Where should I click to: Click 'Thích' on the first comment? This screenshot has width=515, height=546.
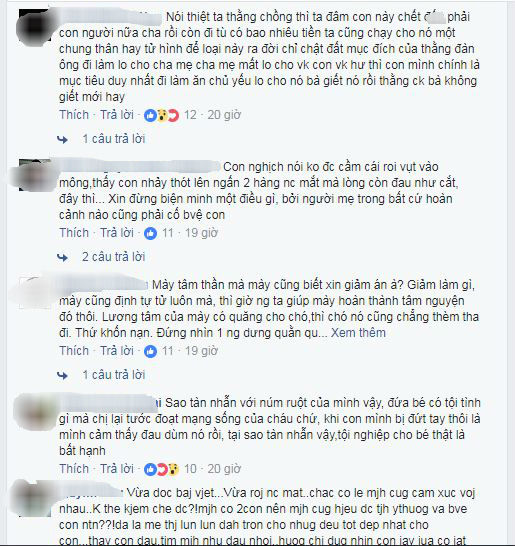(x=74, y=115)
